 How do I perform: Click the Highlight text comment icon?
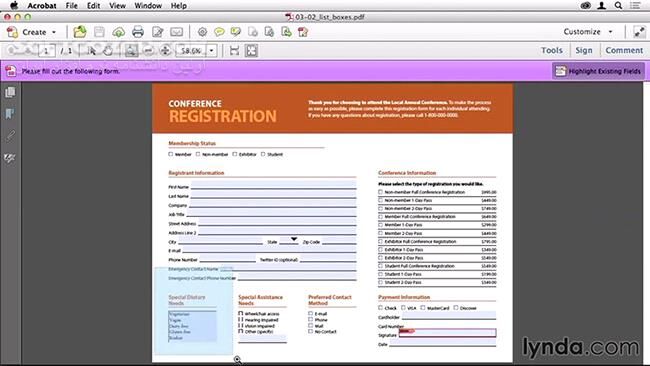236,32
